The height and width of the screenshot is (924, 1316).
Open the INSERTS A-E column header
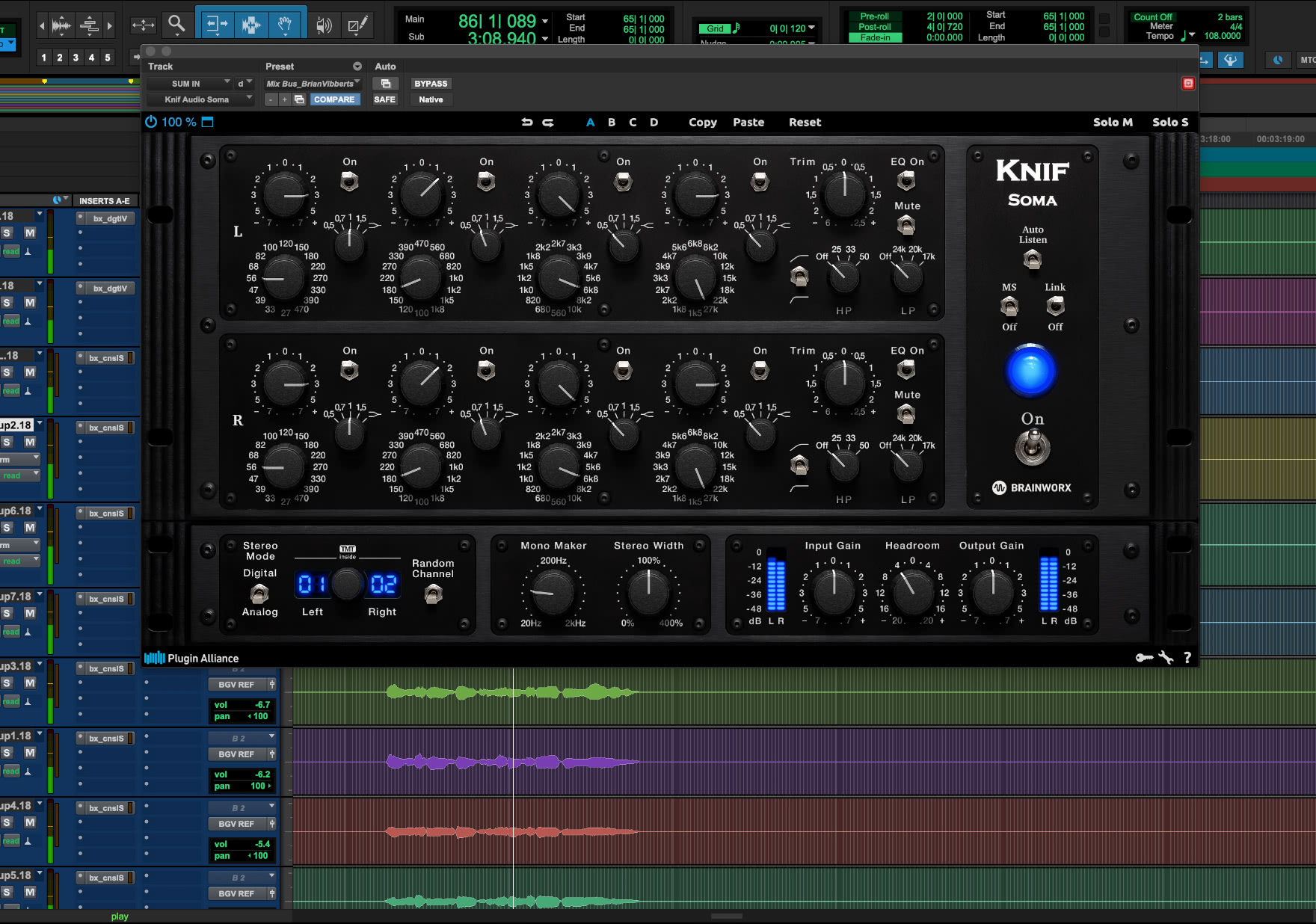(105, 200)
